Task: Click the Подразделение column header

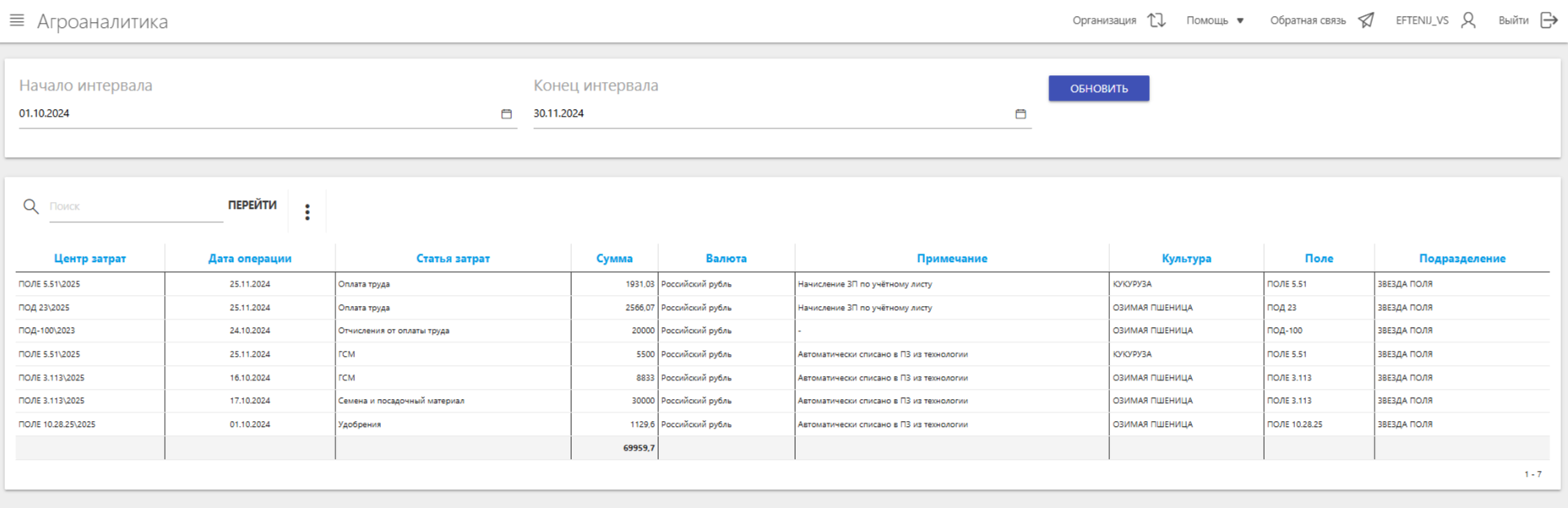Action: (x=1462, y=259)
